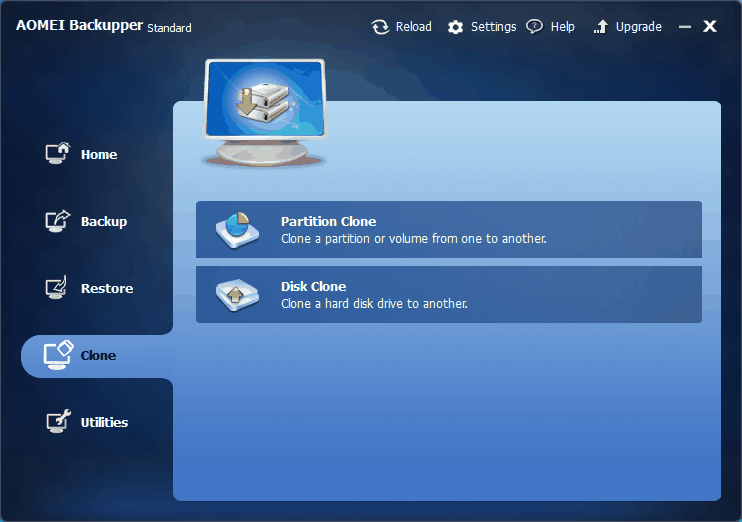The image size is (742, 522).
Task: Click 'Clone a hard disk drive' description
Action: pyautogui.click(x=374, y=303)
